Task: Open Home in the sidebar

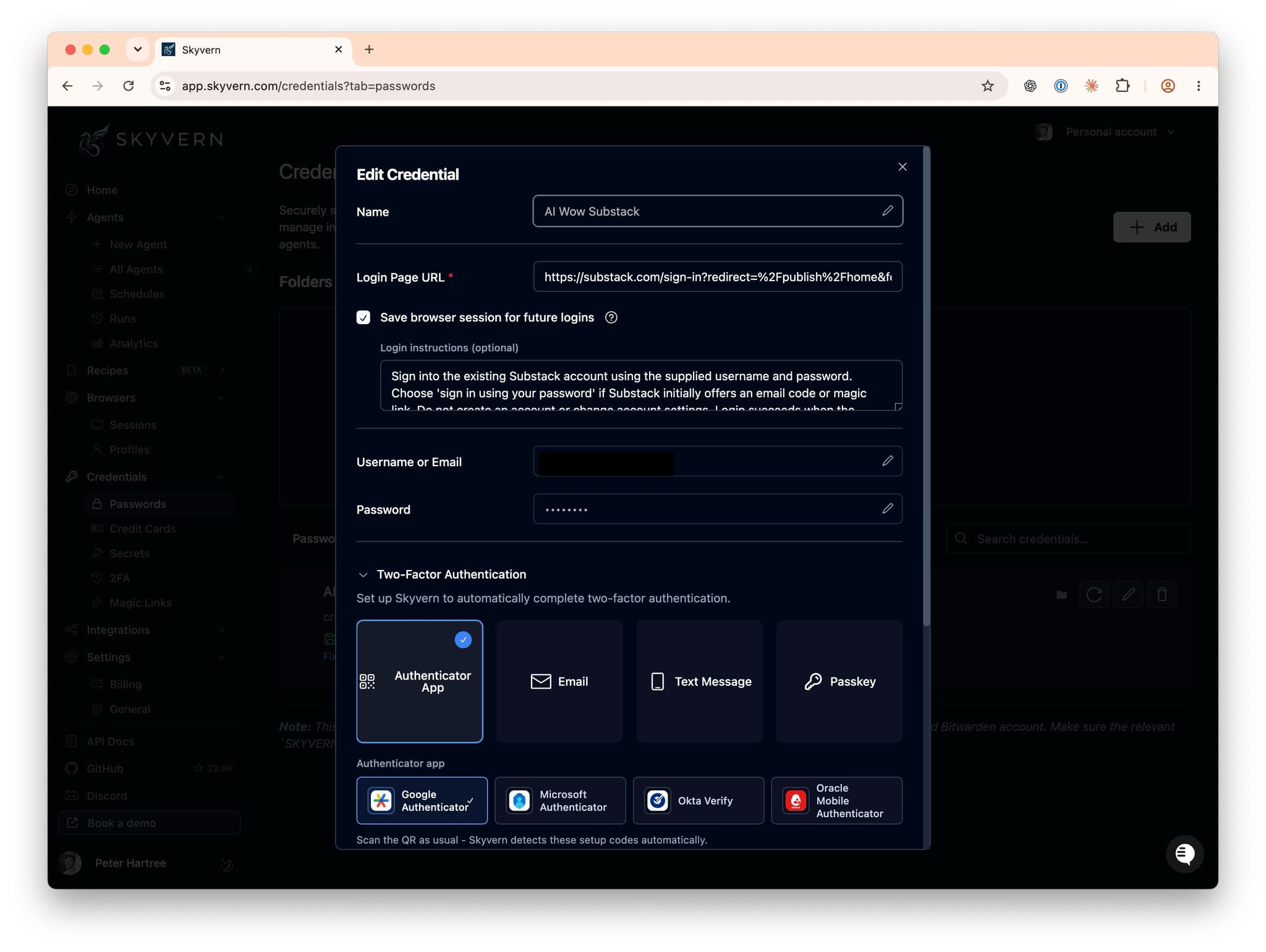Action: point(102,190)
